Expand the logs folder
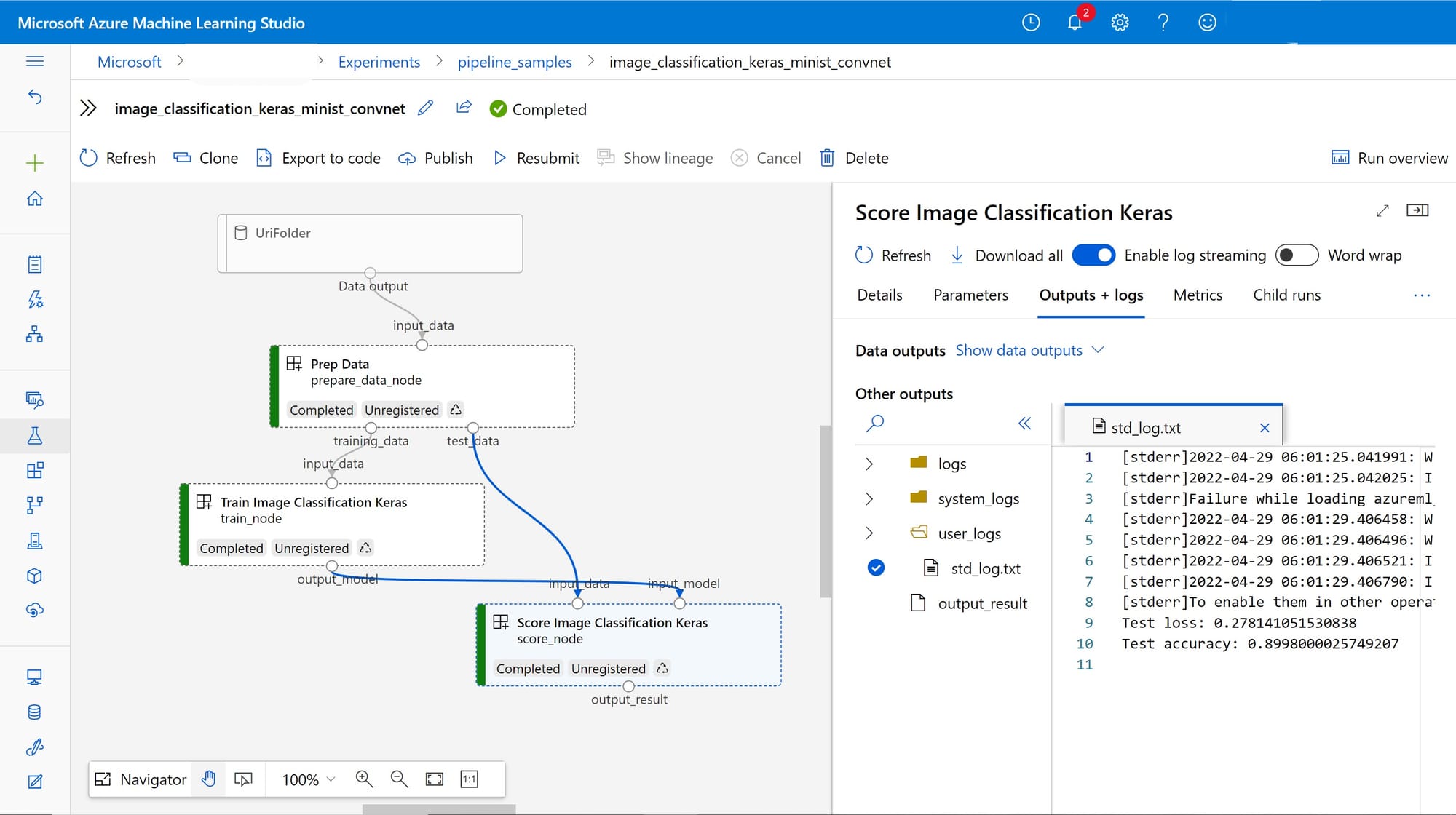 pyautogui.click(x=870, y=463)
